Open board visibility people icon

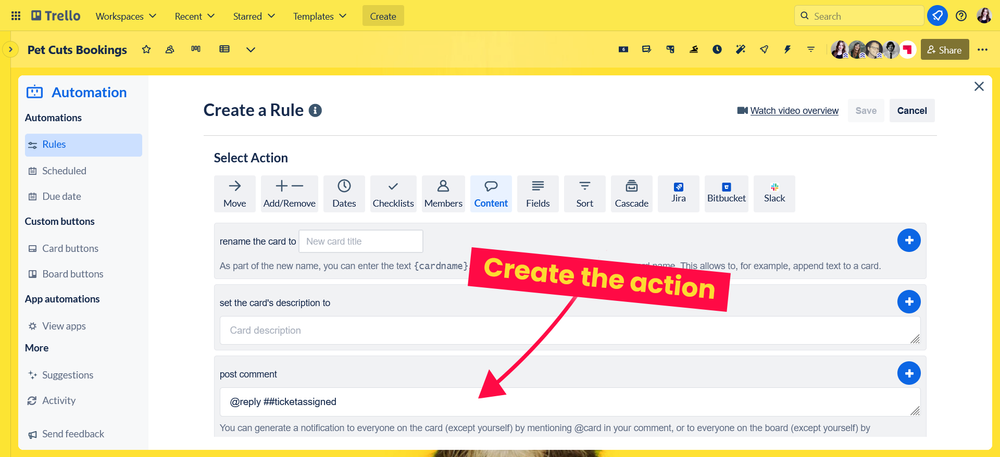170,49
